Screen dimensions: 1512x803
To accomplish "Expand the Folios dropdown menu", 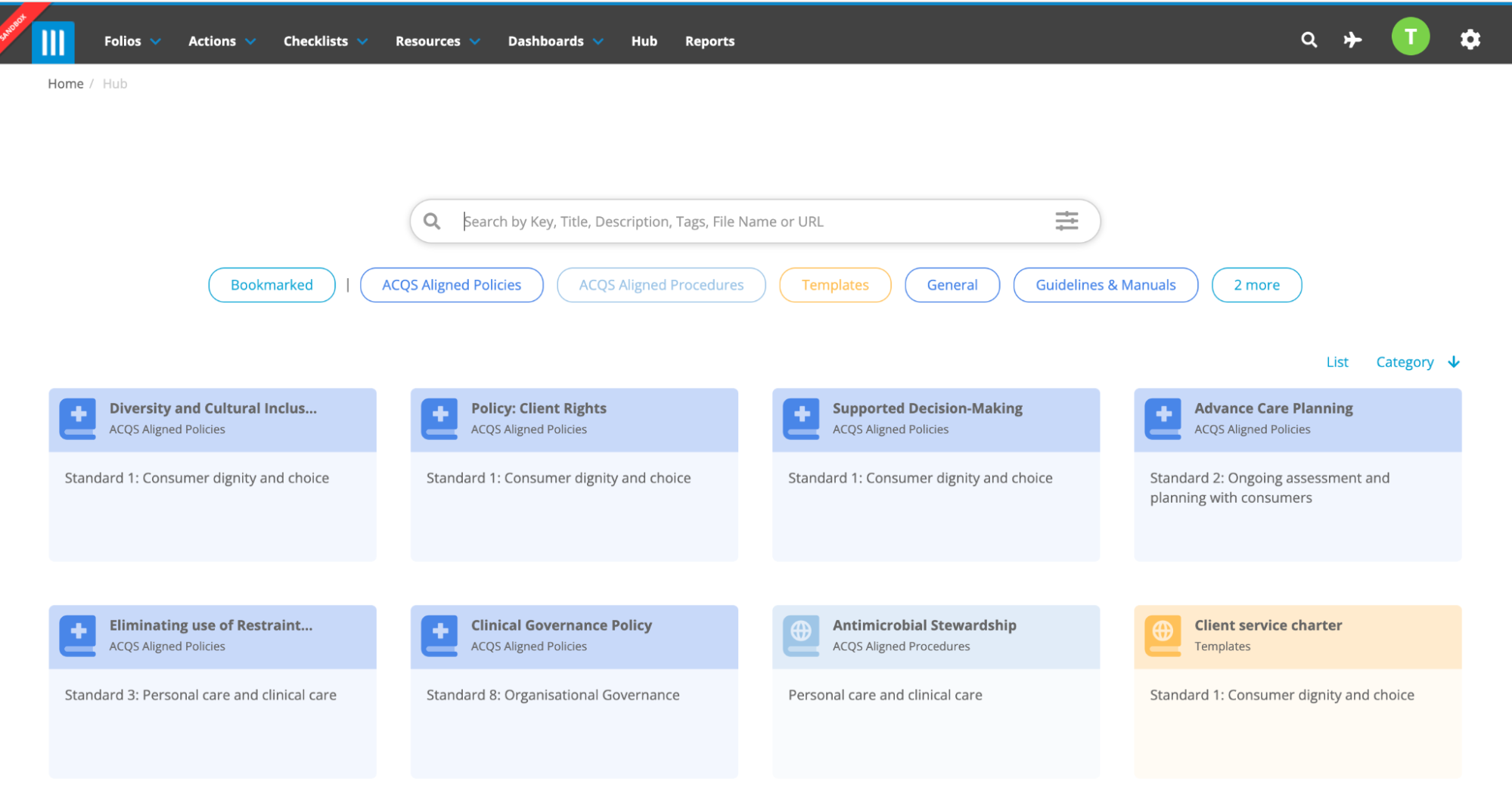I will (132, 41).
